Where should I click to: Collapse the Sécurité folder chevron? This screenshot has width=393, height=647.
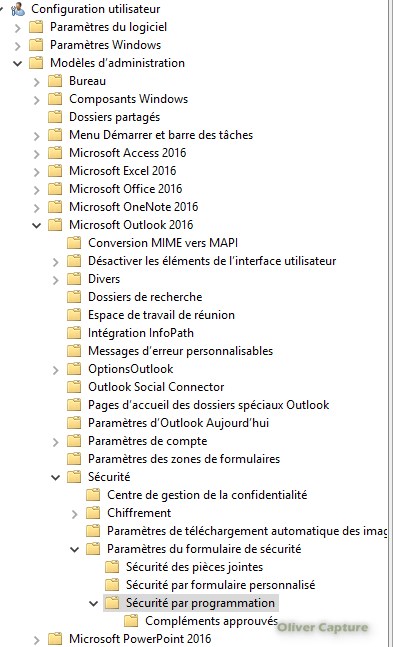55,477
